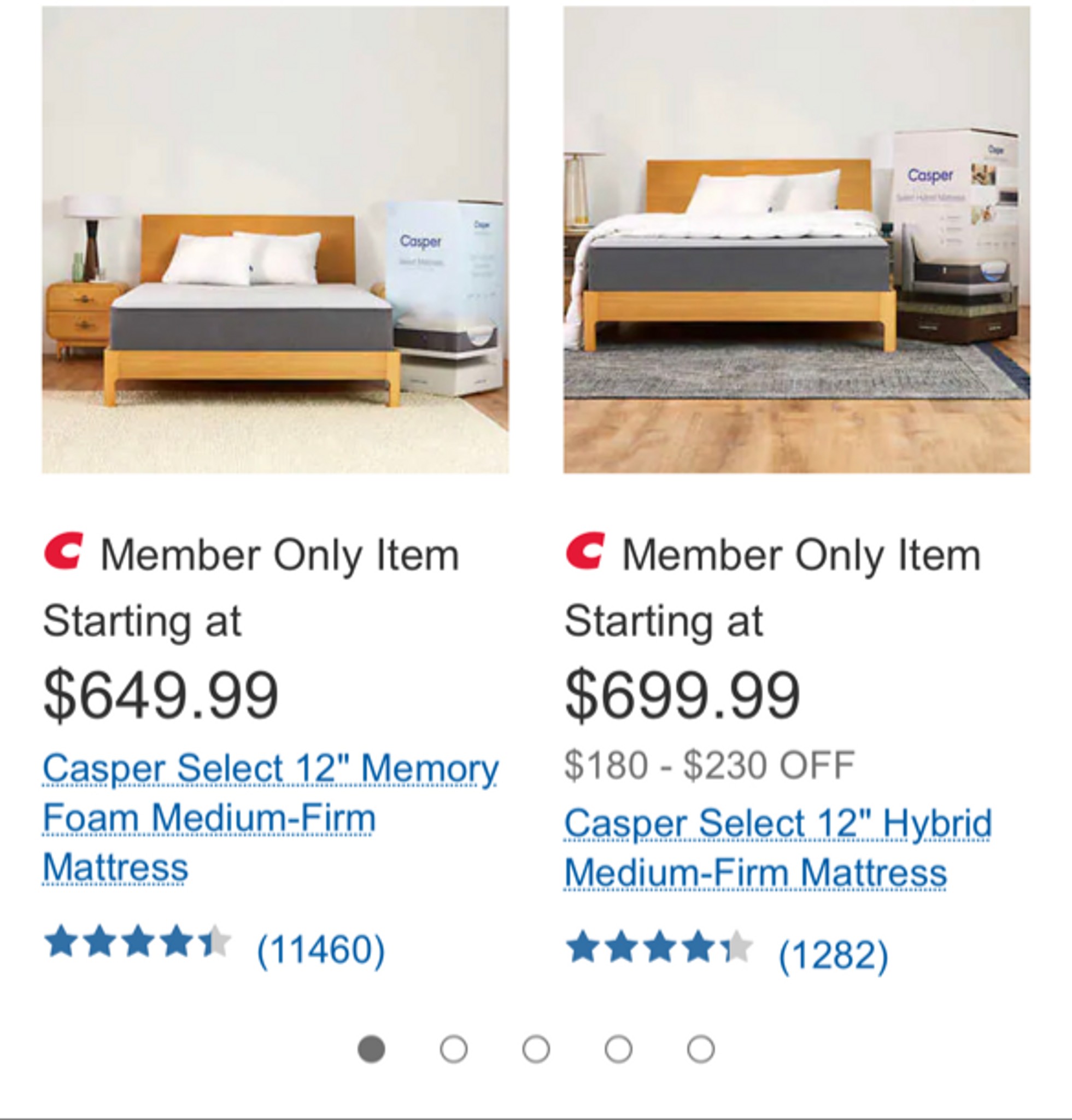Open Casper Select Memory Foam Mattress link
The image size is (1072, 1120).
click(271, 818)
